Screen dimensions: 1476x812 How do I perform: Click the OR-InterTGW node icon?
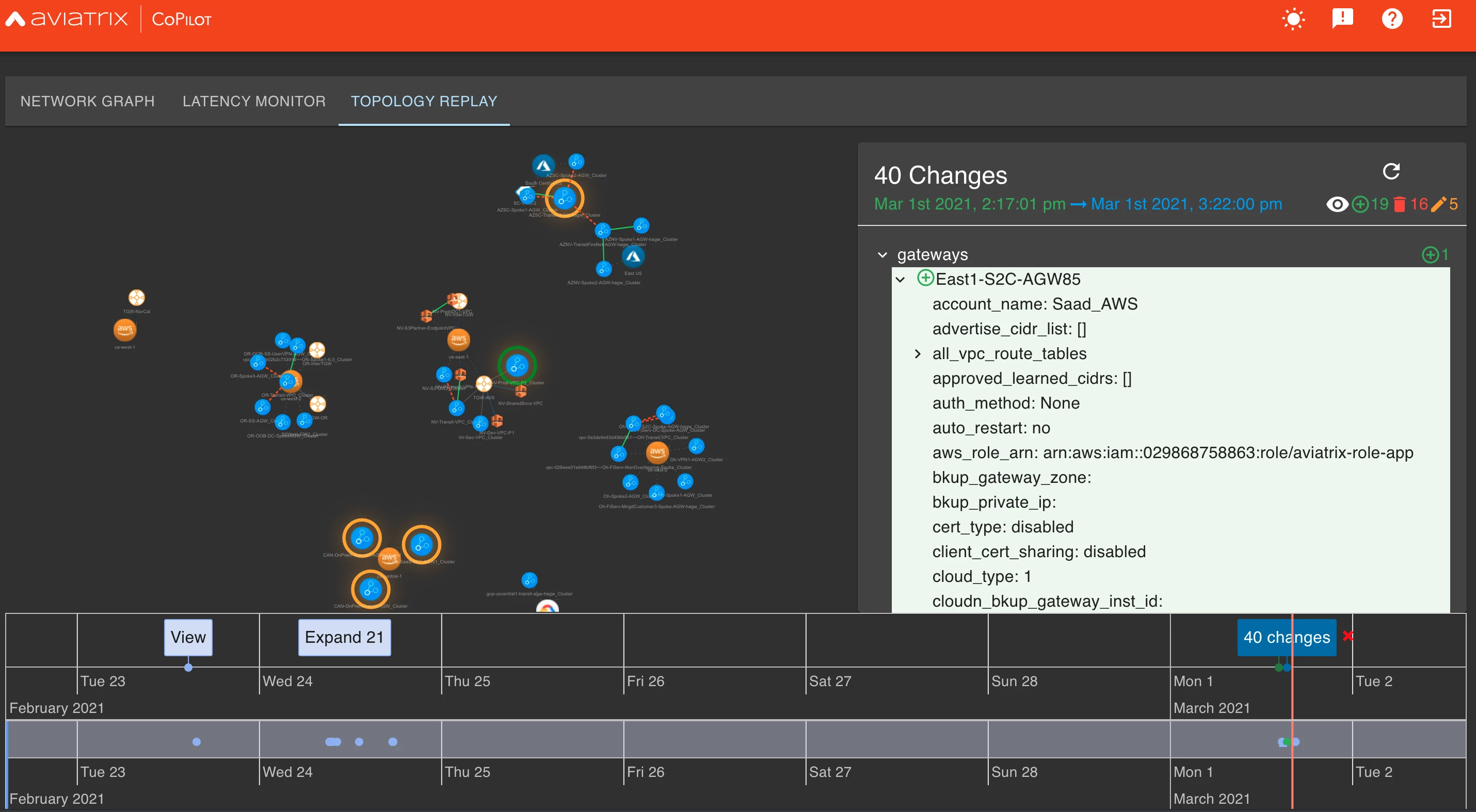pyautogui.click(x=317, y=350)
